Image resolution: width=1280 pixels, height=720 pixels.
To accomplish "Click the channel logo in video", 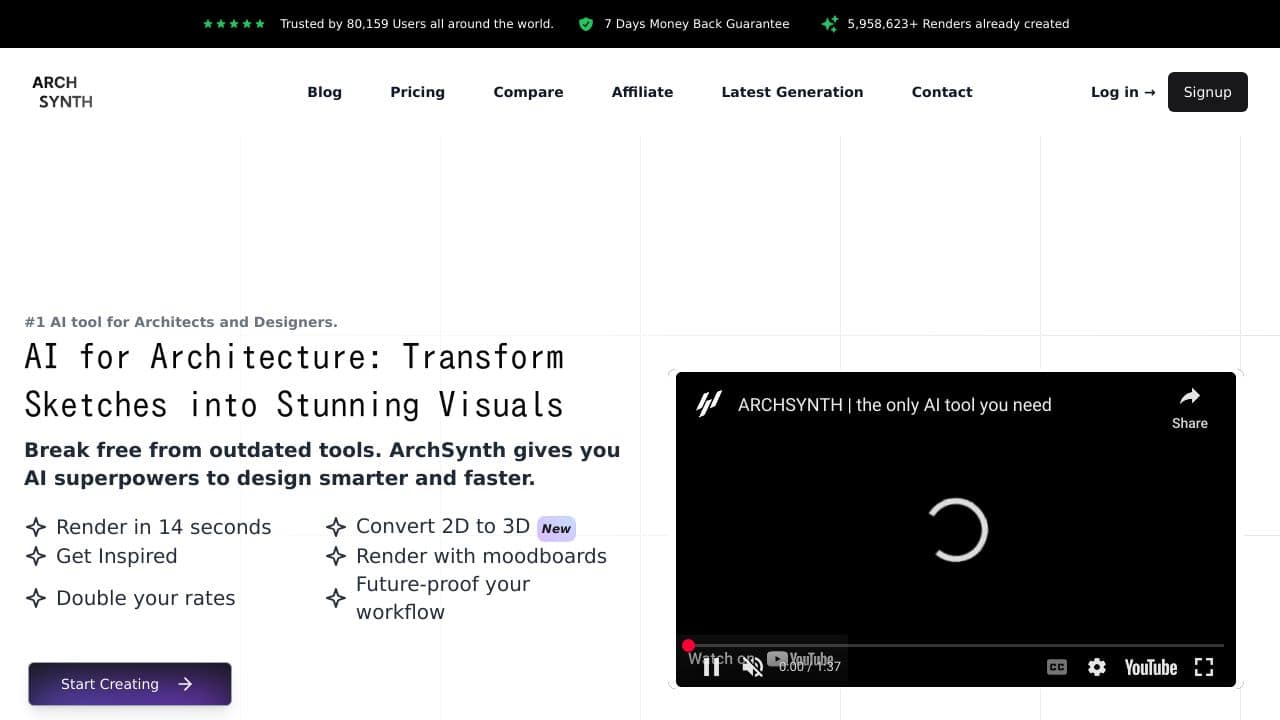I will pos(709,404).
